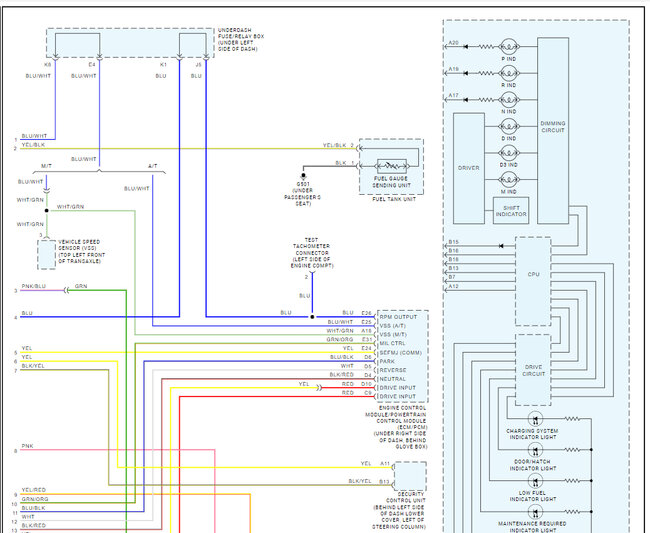The height and width of the screenshot is (533, 650).
Task: Click the 'YEL/RED' wire color label
Action: click(34, 490)
